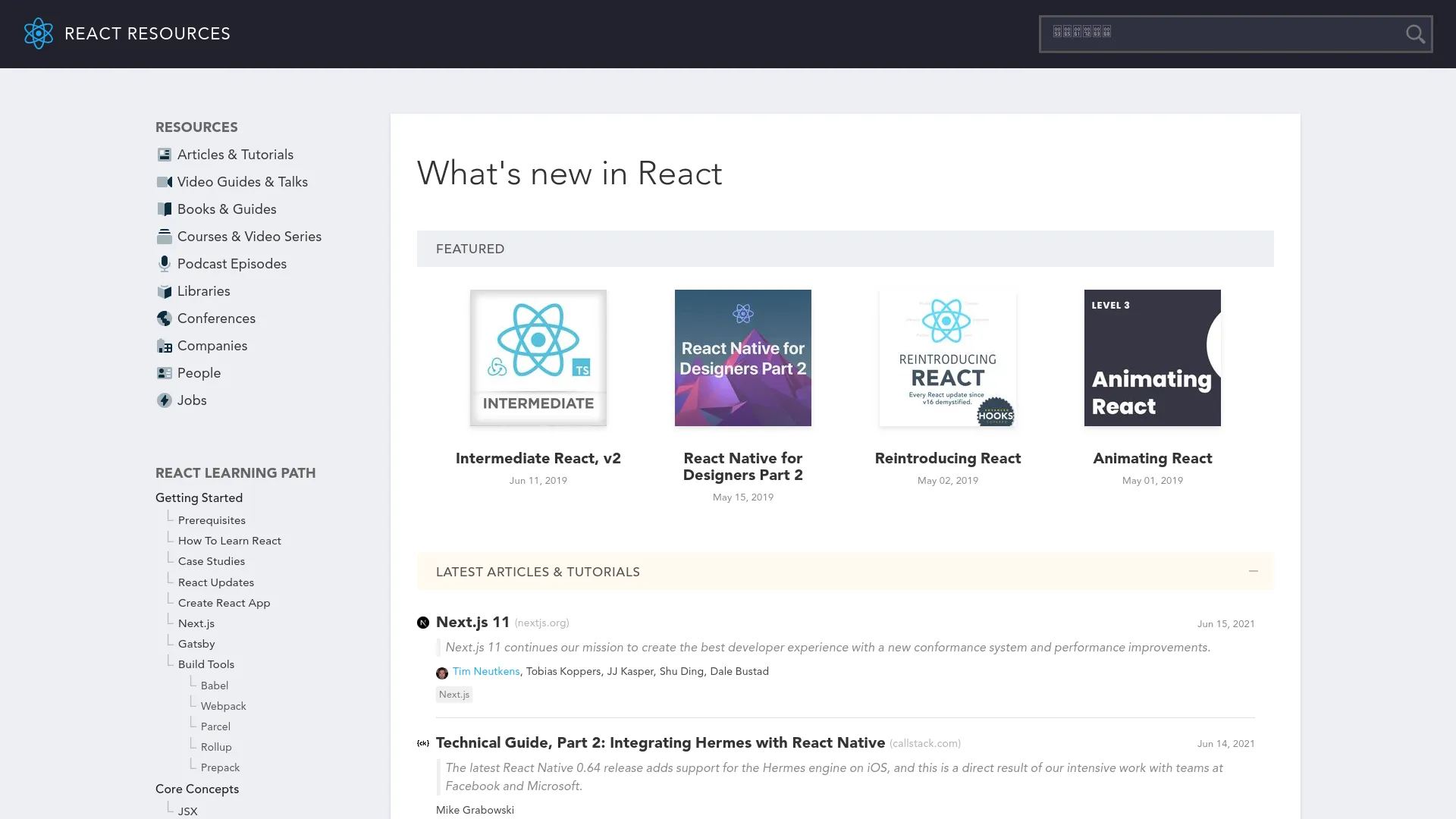1456x819 pixels.
Task: Click the Video Guides camera icon
Action: click(x=164, y=182)
